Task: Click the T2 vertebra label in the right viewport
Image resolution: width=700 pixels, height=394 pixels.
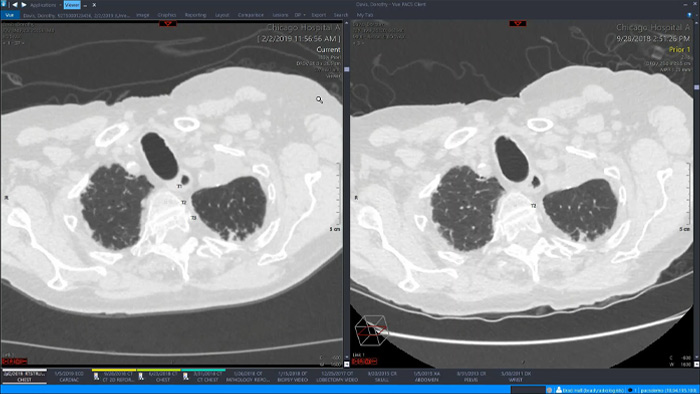Action: (x=533, y=206)
